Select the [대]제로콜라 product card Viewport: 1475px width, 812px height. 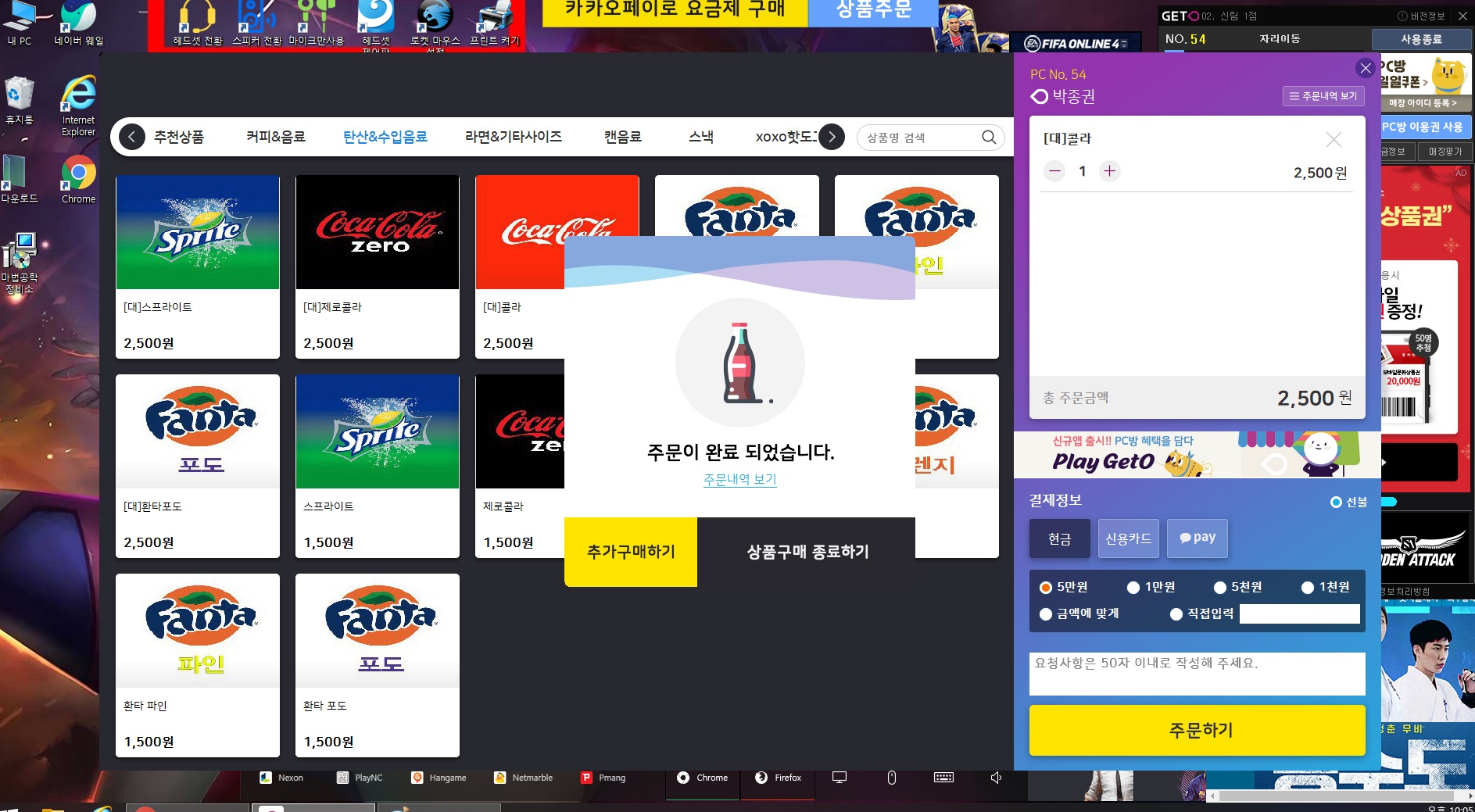coord(378,266)
